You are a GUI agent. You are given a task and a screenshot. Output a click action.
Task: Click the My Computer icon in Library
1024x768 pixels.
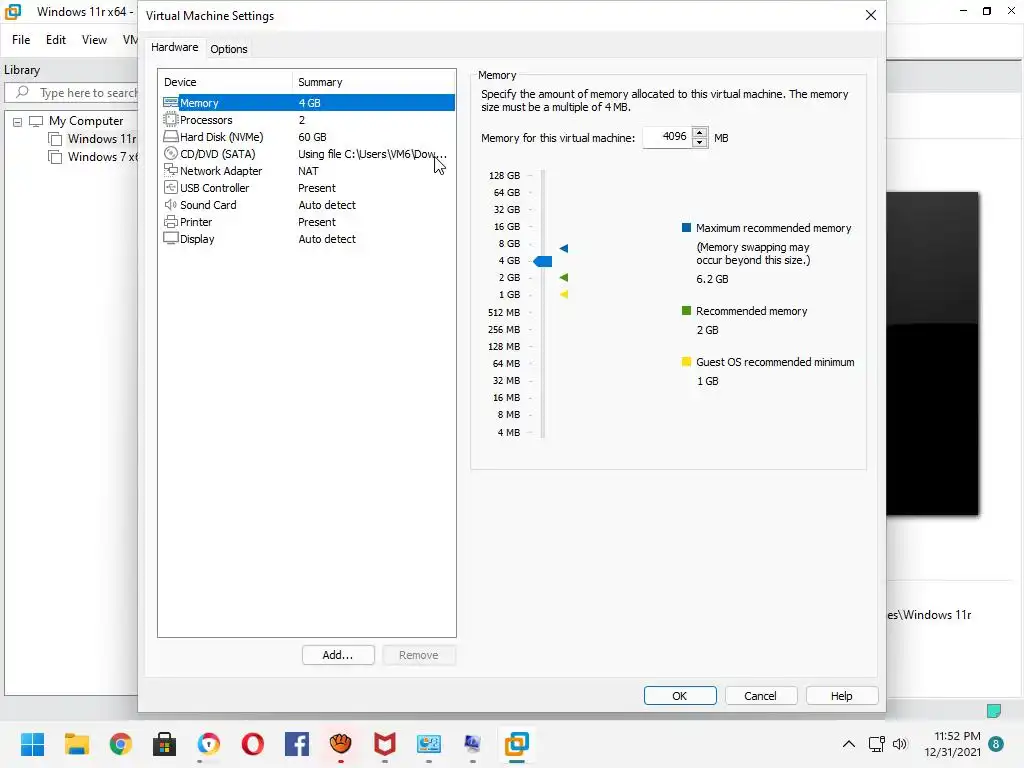(x=36, y=121)
